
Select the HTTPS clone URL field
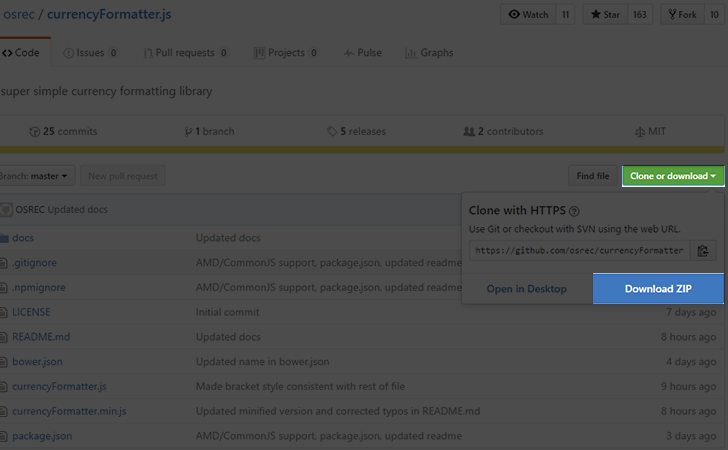tap(579, 251)
